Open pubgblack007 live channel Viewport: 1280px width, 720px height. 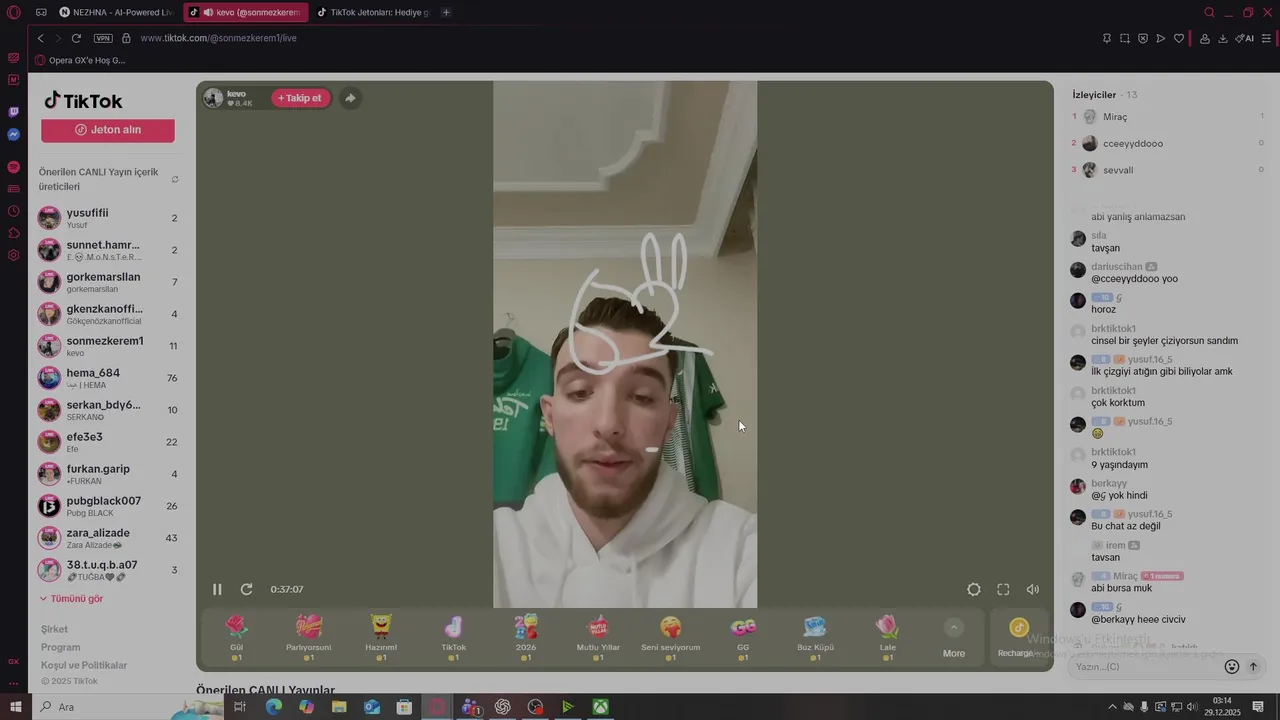pyautogui.click(x=108, y=506)
